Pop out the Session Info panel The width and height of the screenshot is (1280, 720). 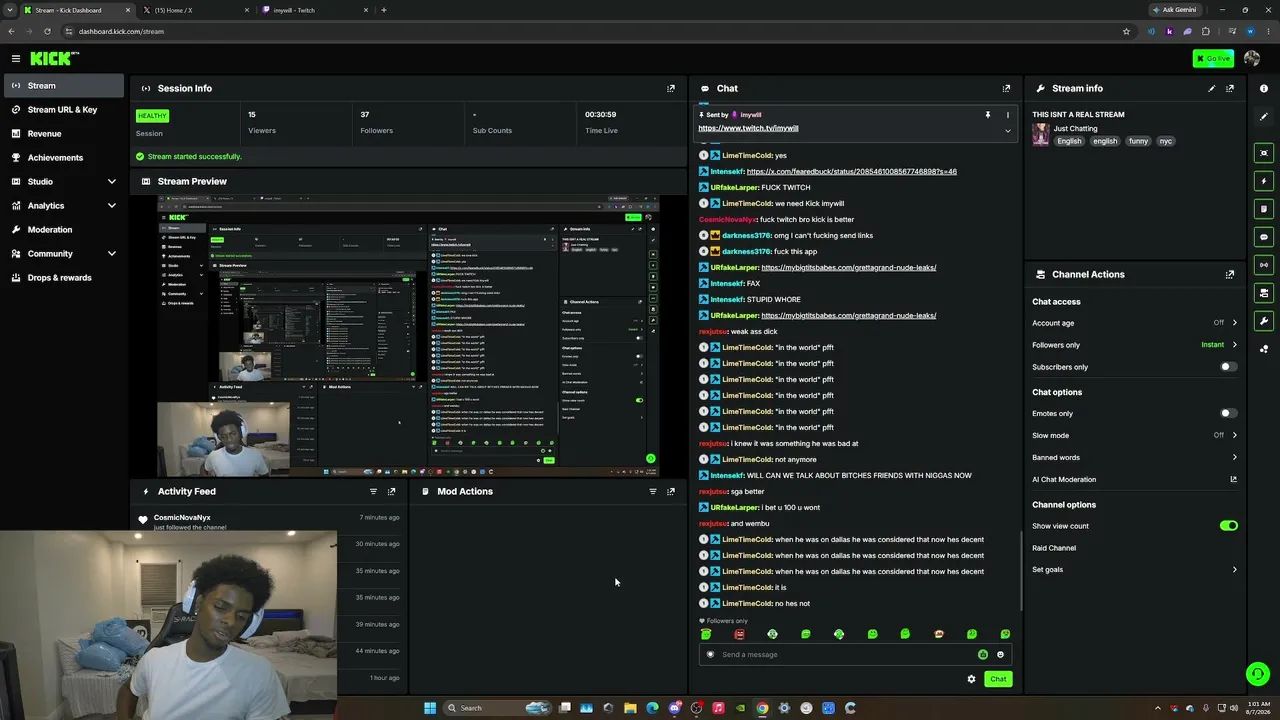coord(671,88)
